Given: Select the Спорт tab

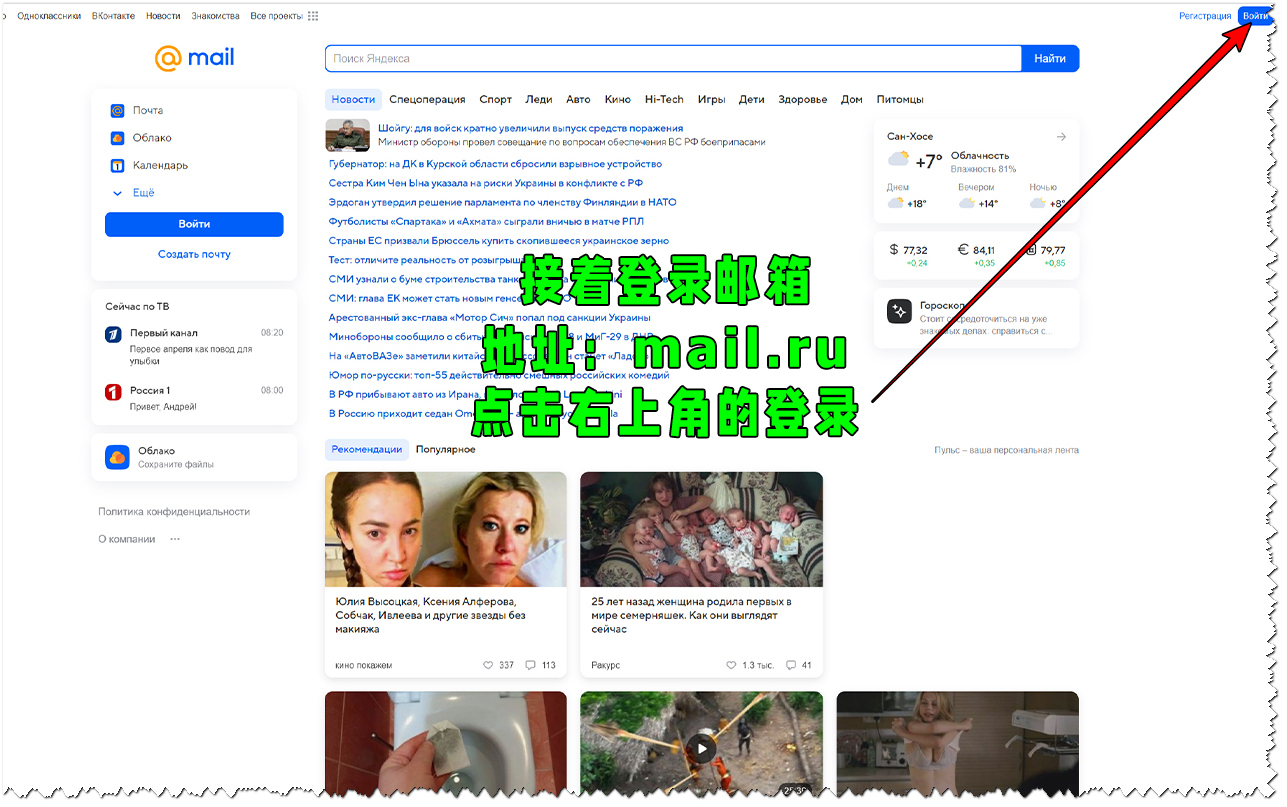Looking at the screenshot, I should (x=495, y=99).
